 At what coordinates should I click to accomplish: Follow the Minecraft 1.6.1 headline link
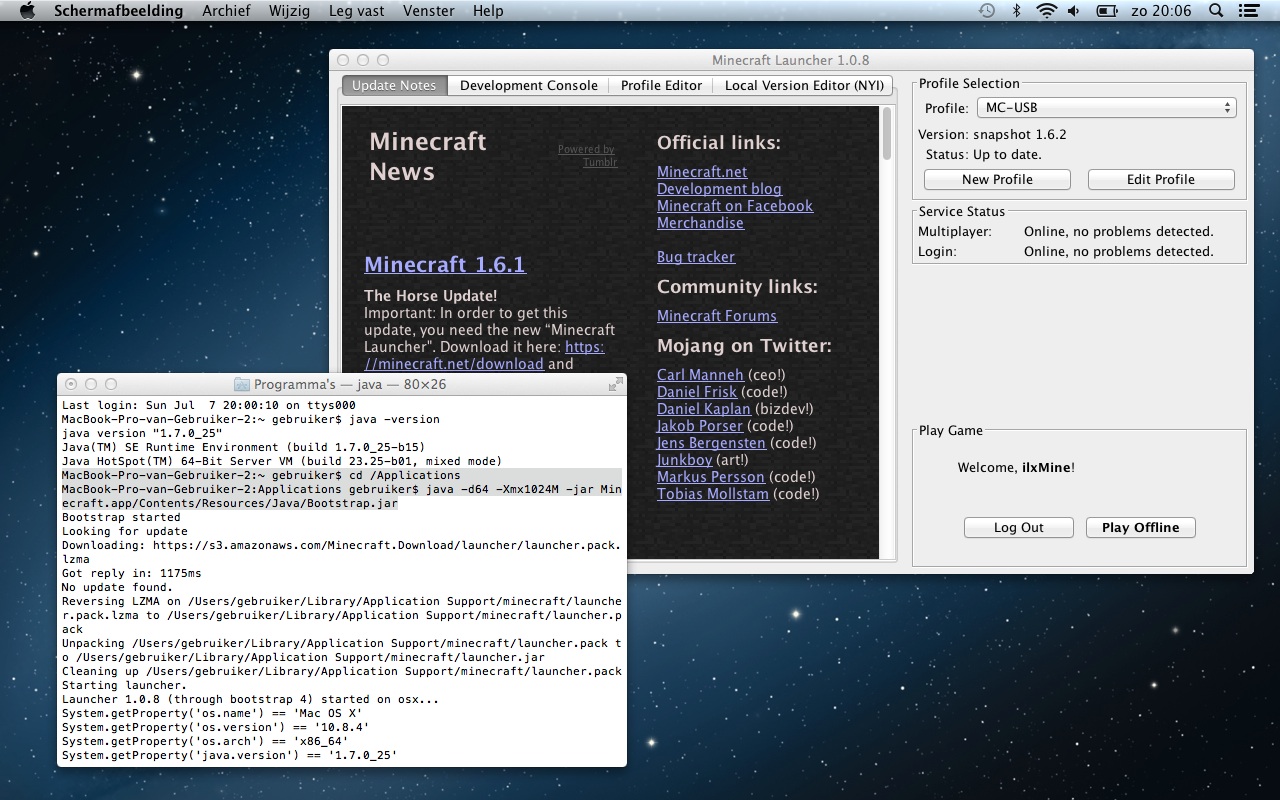point(444,265)
